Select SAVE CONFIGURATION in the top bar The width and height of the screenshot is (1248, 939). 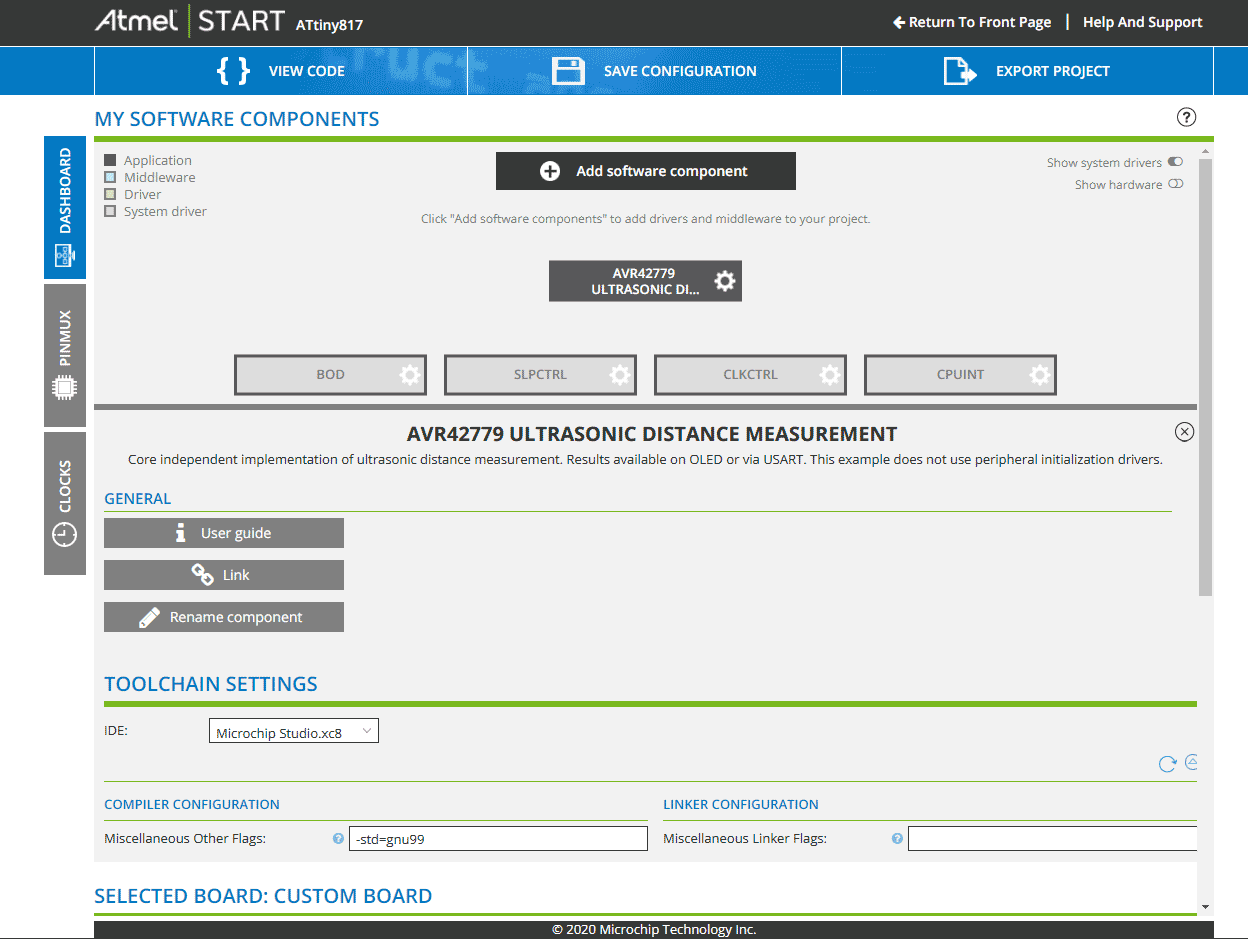click(x=654, y=71)
